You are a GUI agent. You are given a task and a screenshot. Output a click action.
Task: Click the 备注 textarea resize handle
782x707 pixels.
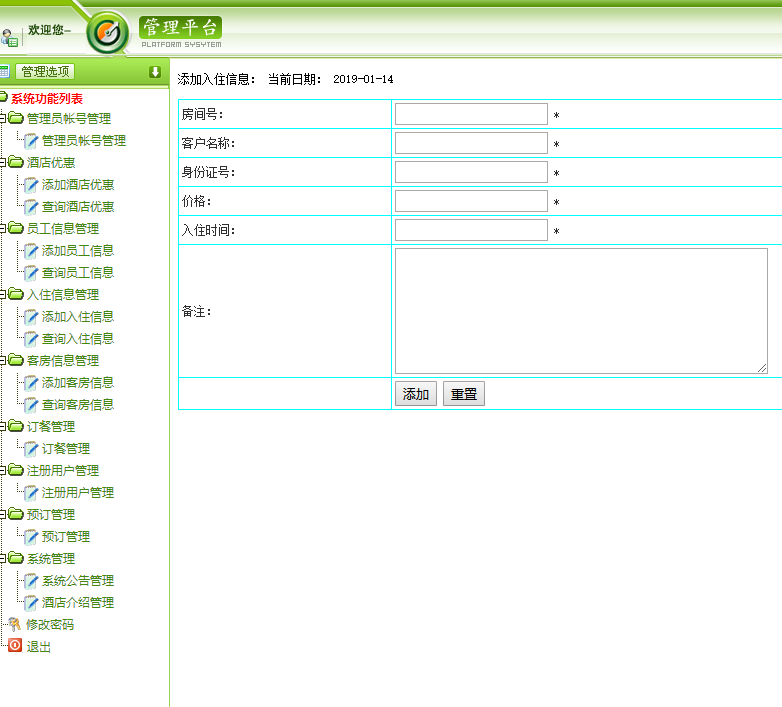coord(762,368)
